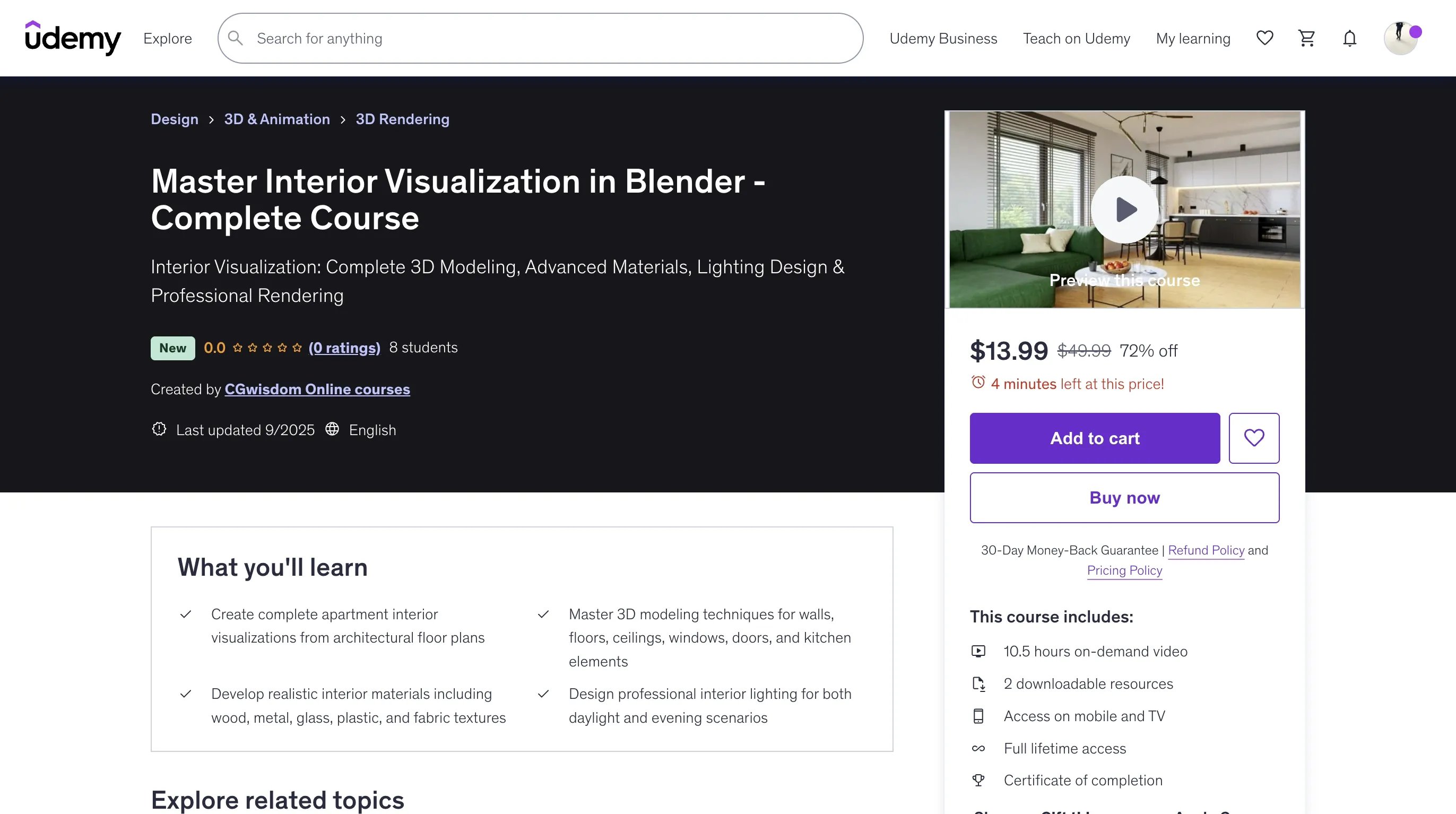Open the 3D & Animation breadcrumb
Screen dimensions: 1456x814
pos(277,119)
